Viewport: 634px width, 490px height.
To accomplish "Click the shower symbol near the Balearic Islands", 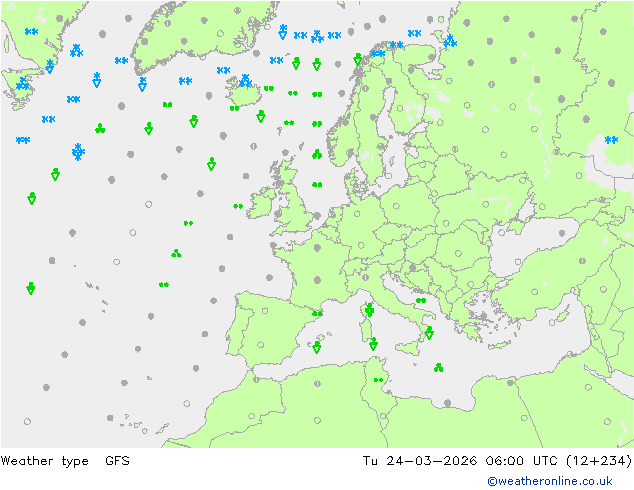I will [317, 347].
